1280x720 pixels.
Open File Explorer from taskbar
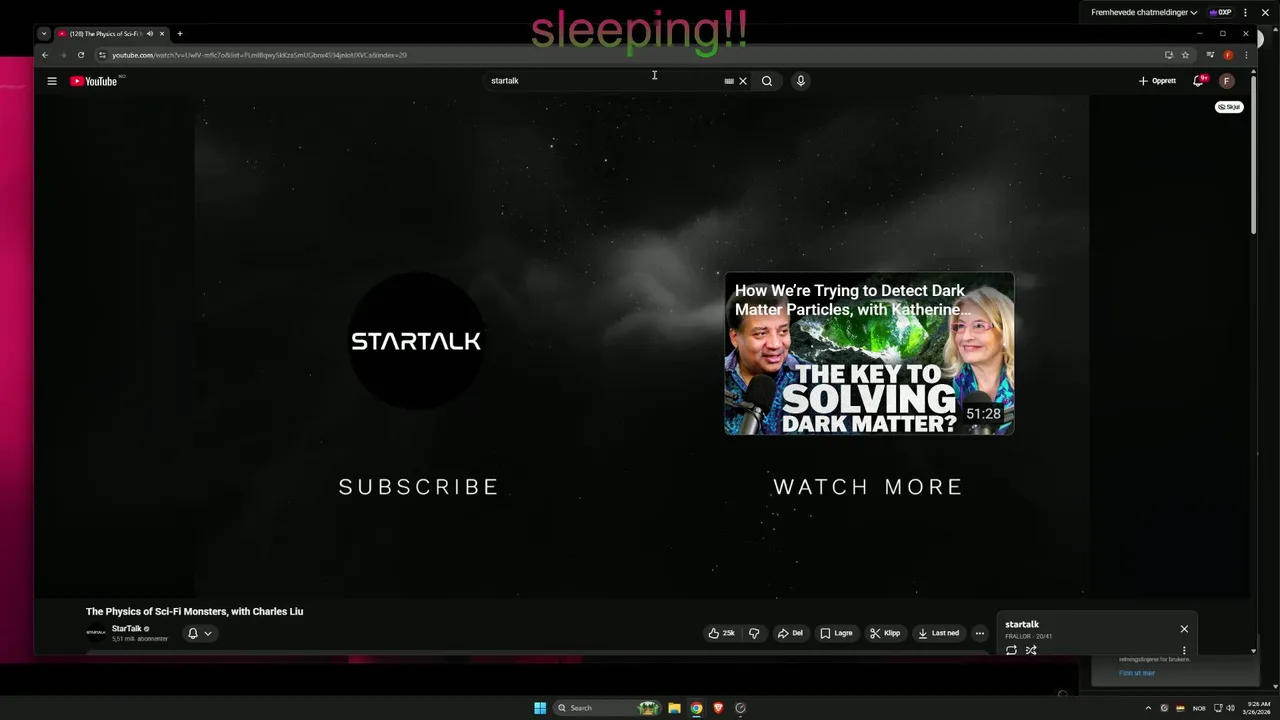[674, 708]
